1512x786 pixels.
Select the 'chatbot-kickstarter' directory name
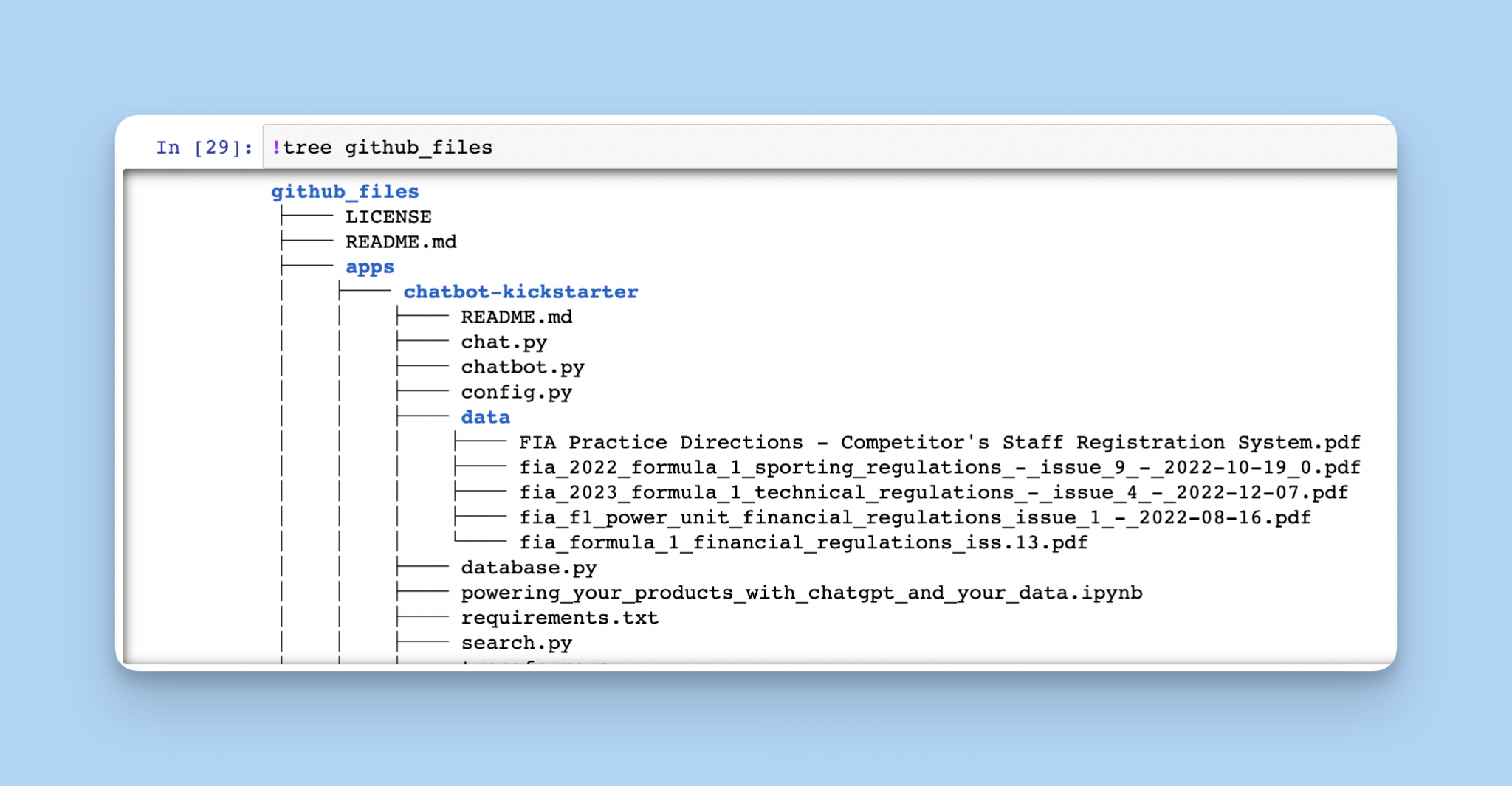click(520, 292)
